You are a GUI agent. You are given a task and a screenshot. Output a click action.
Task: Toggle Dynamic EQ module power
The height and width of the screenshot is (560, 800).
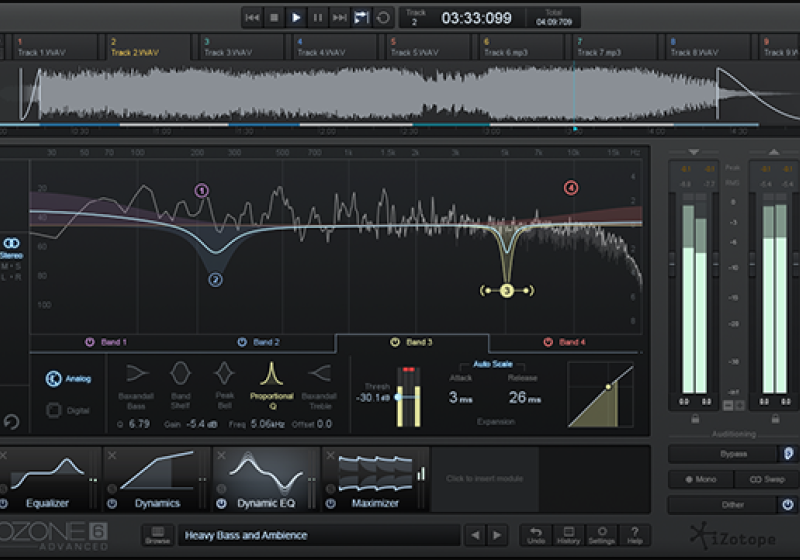coord(221,504)
